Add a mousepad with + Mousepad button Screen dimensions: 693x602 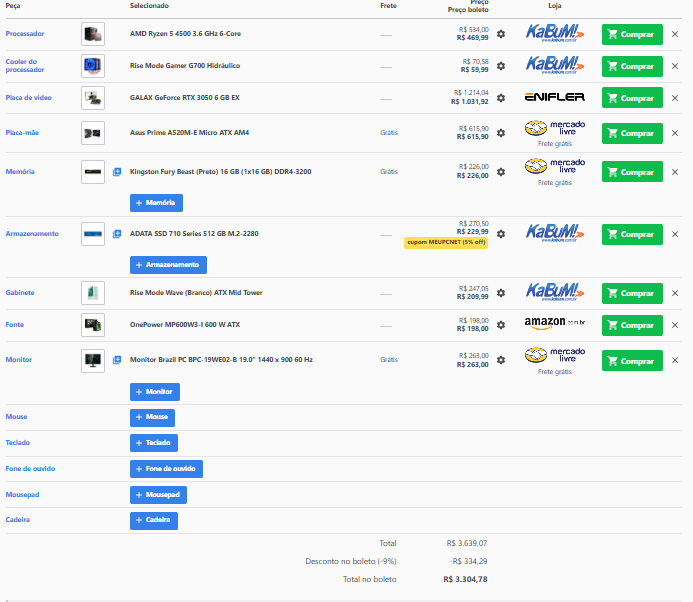158,495
